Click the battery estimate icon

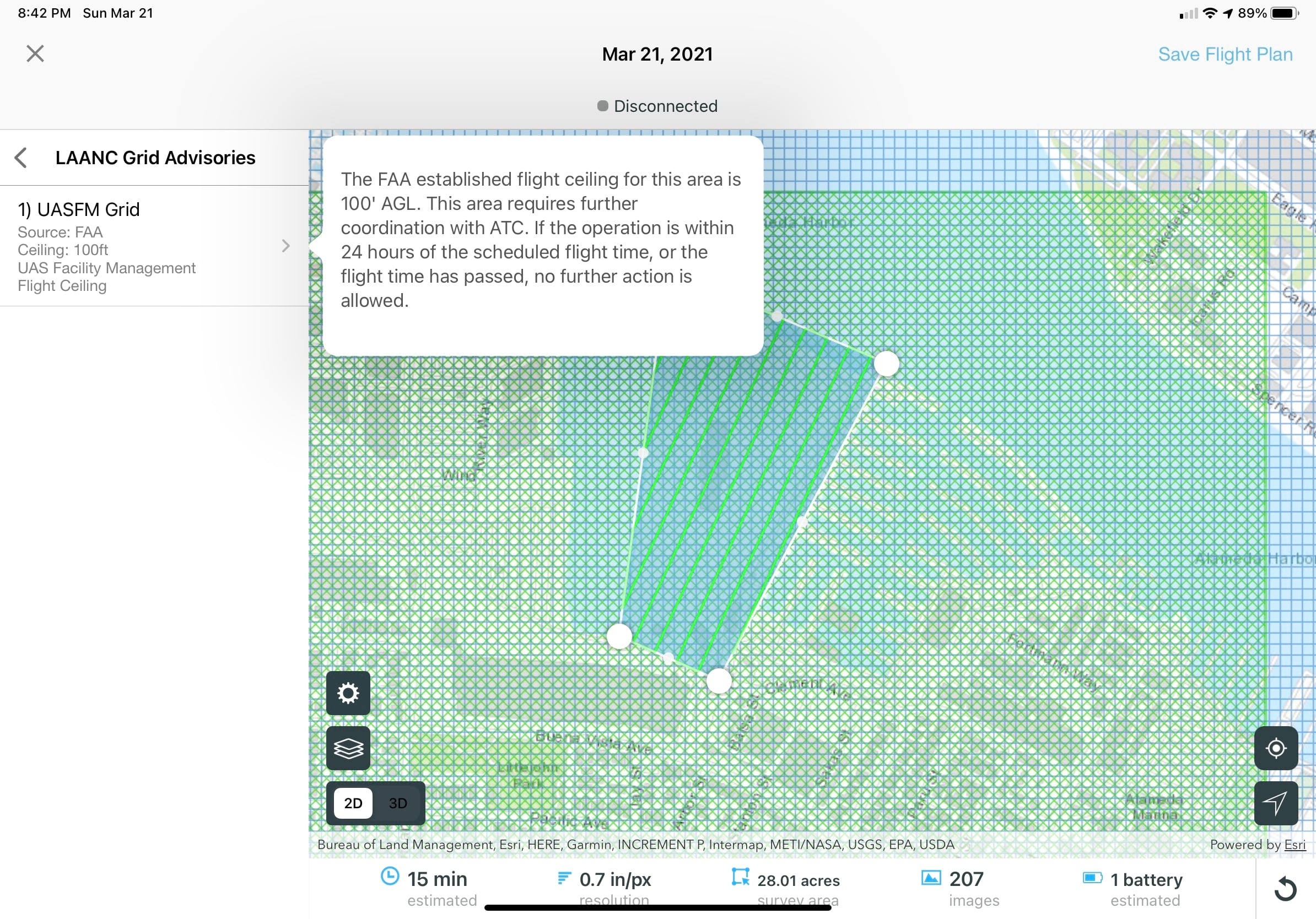pos(1092,879)
